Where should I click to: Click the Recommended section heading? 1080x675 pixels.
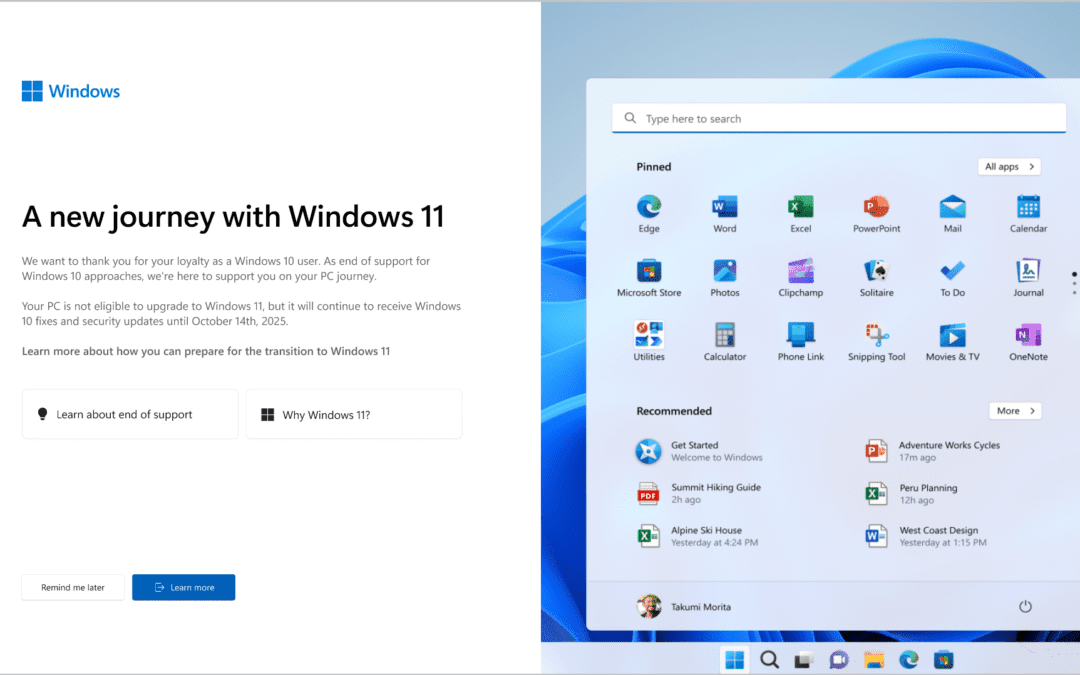[674, 411]
